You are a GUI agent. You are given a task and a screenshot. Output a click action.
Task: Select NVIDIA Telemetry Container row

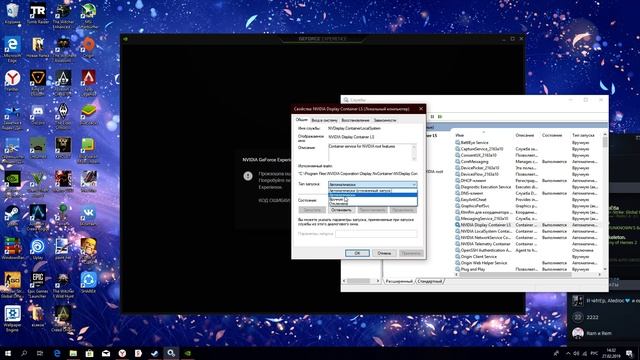click(x=527, y=244)
